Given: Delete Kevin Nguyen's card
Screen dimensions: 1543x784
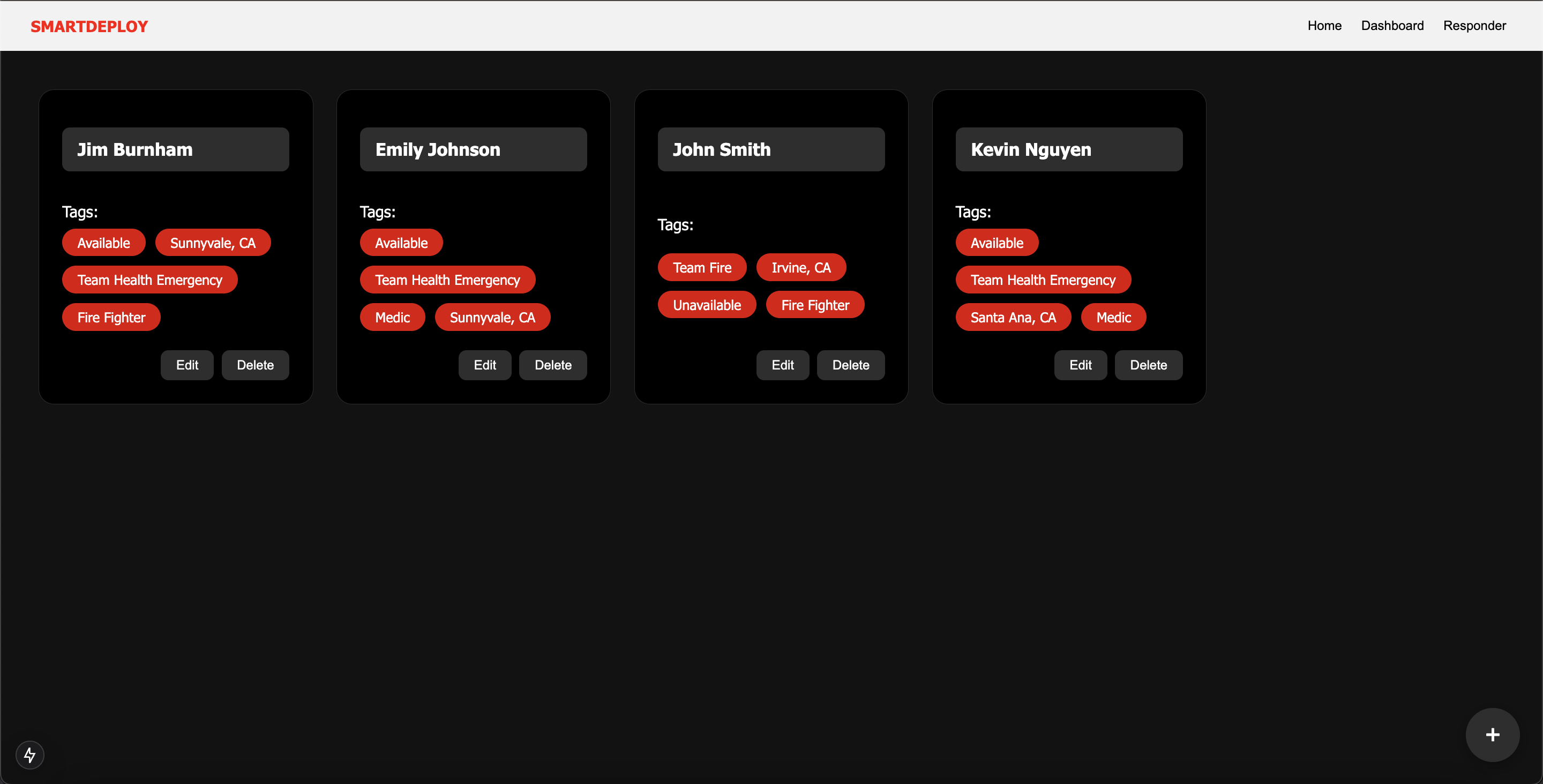Looking at the screenshot, I should point(1148,365).
